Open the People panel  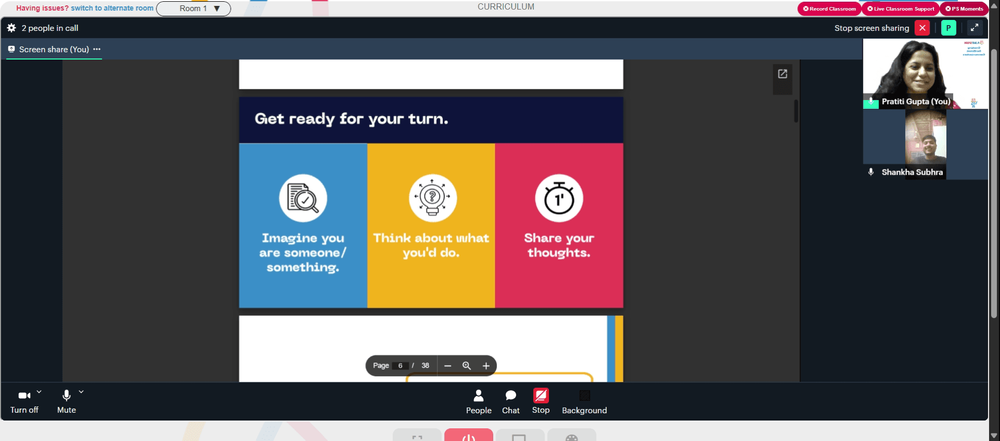tap(478, 402)
